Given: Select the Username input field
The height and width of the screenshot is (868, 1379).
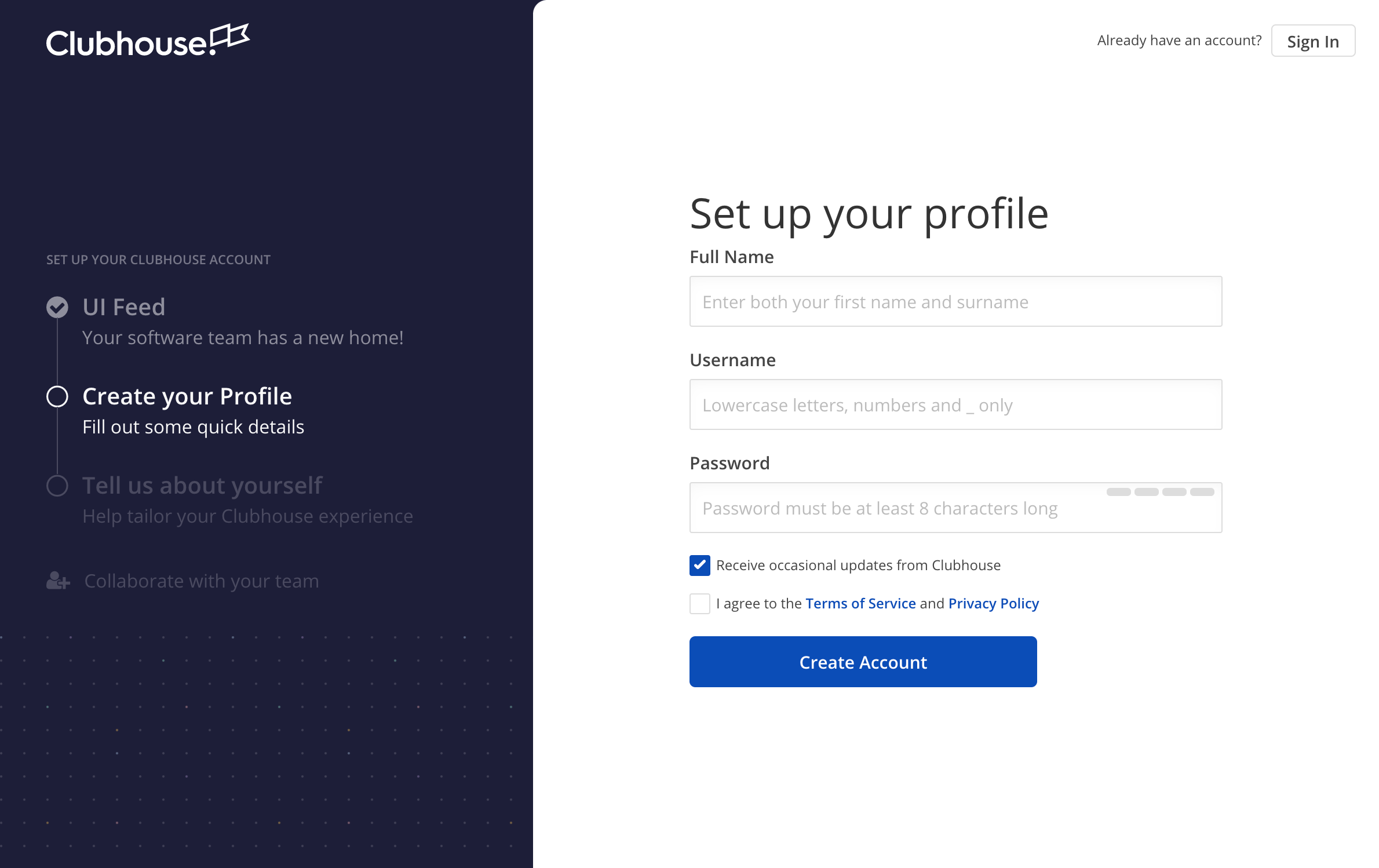Looking at the screenshot, I should [955, 404].
